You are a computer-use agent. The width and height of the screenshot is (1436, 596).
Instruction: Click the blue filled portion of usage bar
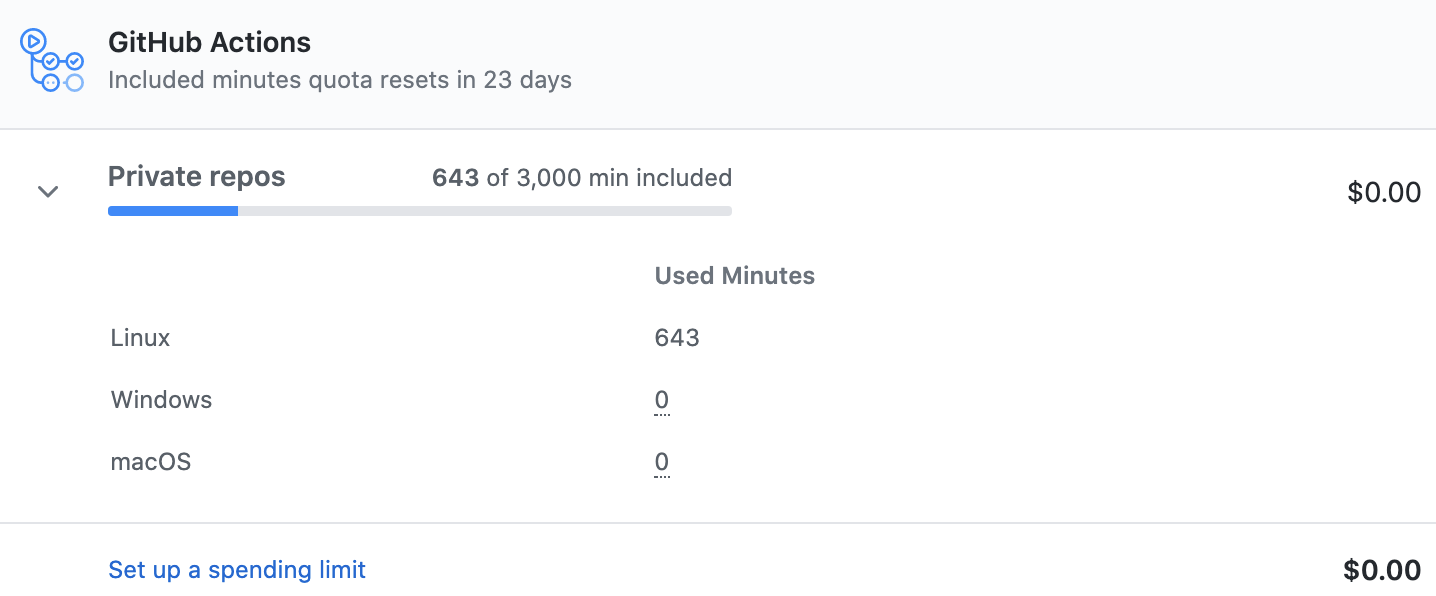(173, 211)
